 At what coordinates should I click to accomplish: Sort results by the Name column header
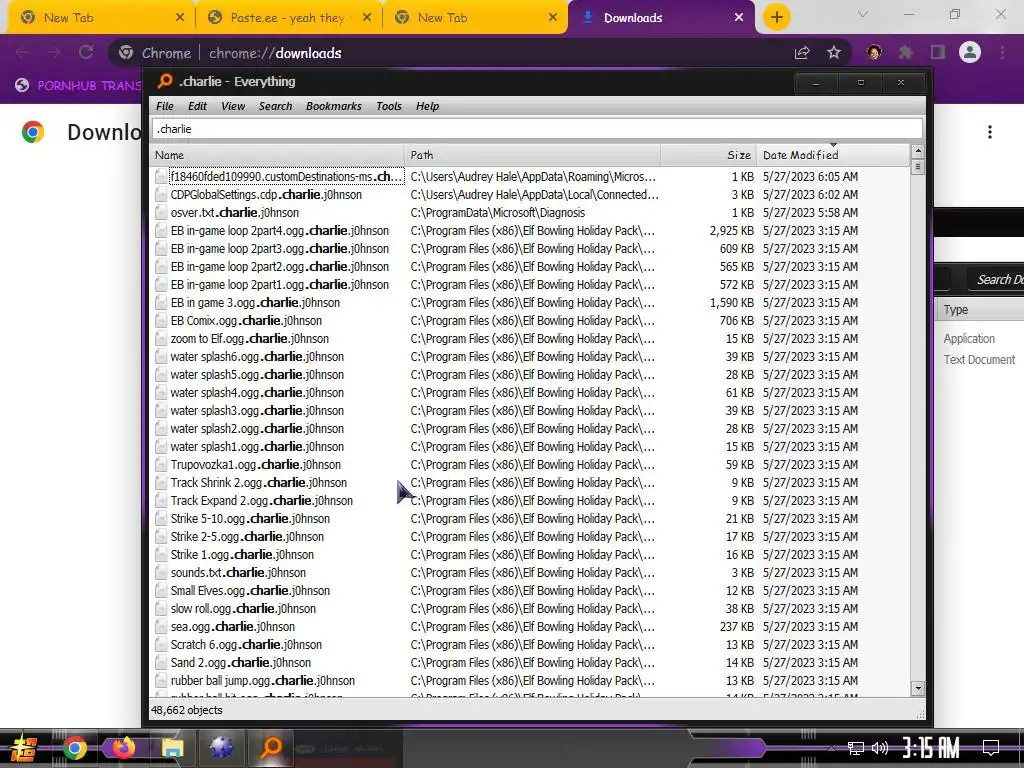pyautogui.click(x=278, y=155)
